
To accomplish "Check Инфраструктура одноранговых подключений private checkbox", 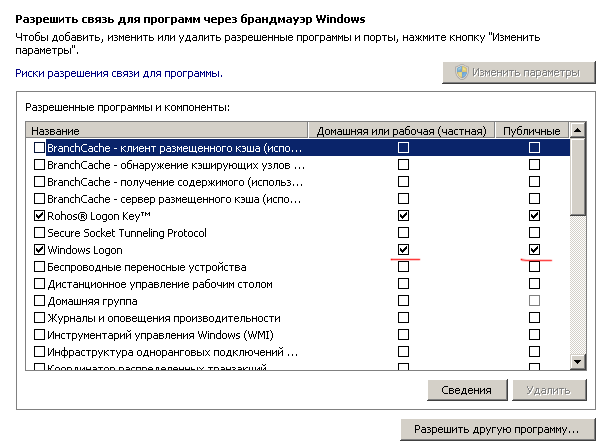I will click(403, 352).
